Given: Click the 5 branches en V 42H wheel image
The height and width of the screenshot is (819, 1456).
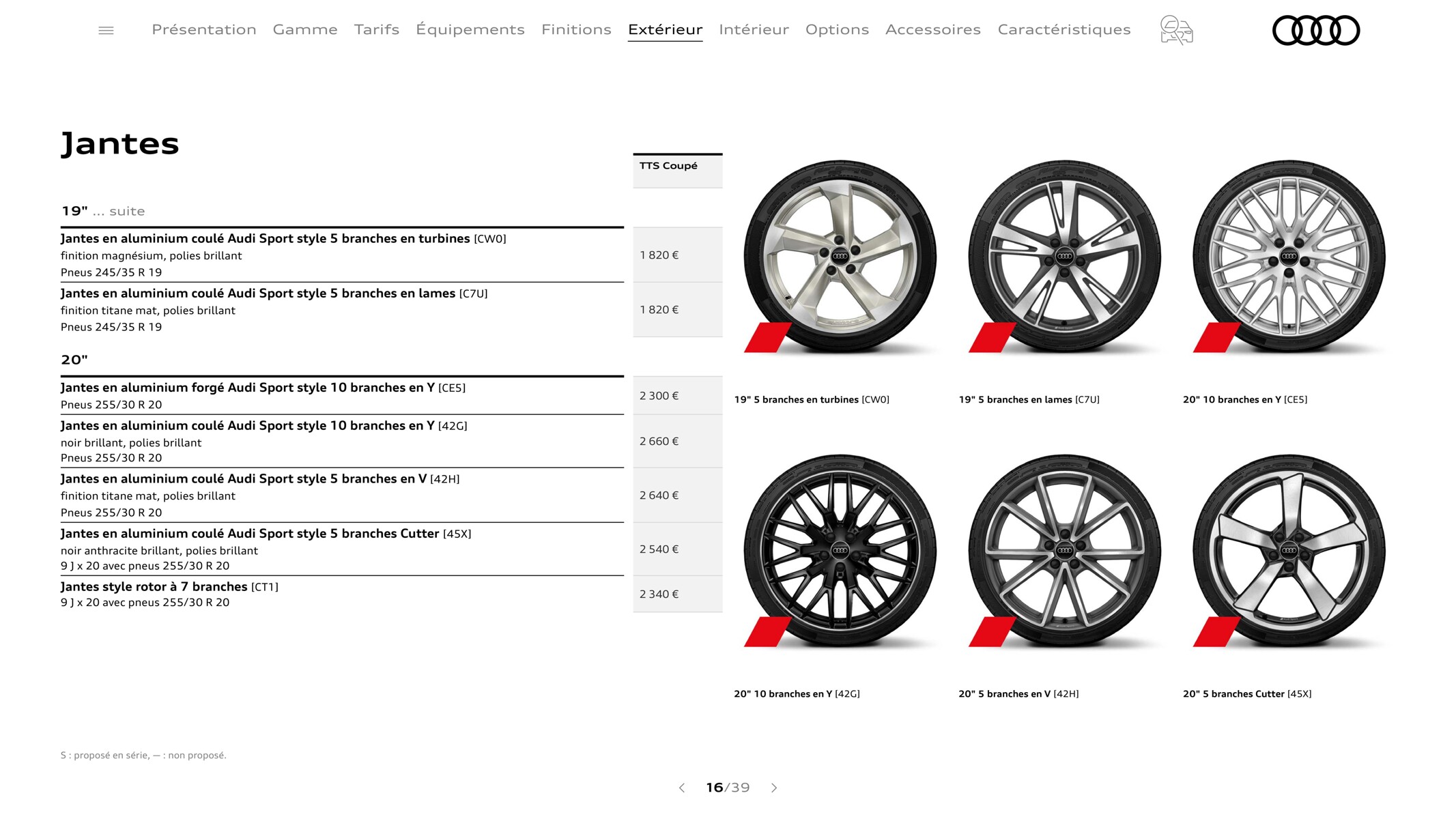Looking at the screenshot, I should (1064, 551).
